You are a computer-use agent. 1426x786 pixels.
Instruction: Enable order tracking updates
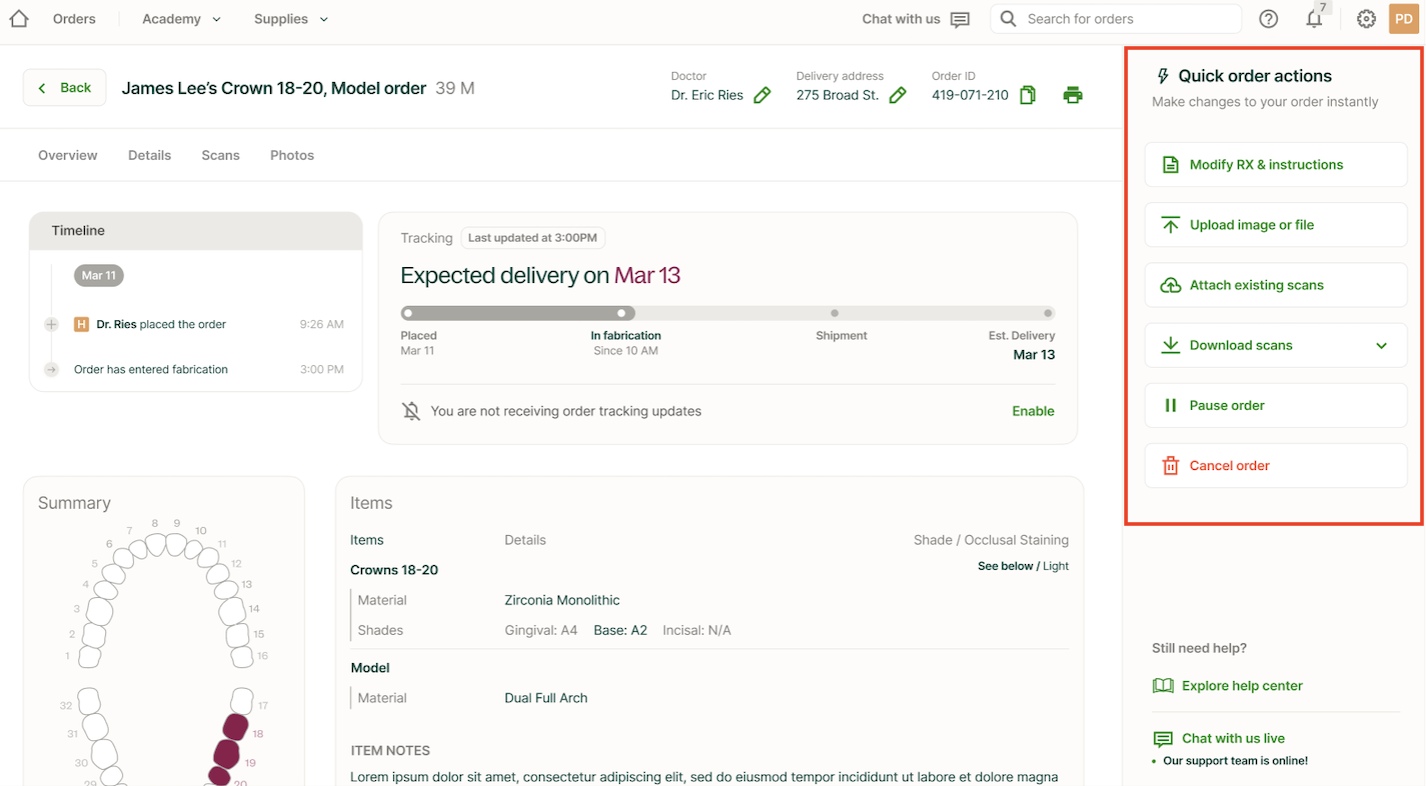(x=1032, y=411)
